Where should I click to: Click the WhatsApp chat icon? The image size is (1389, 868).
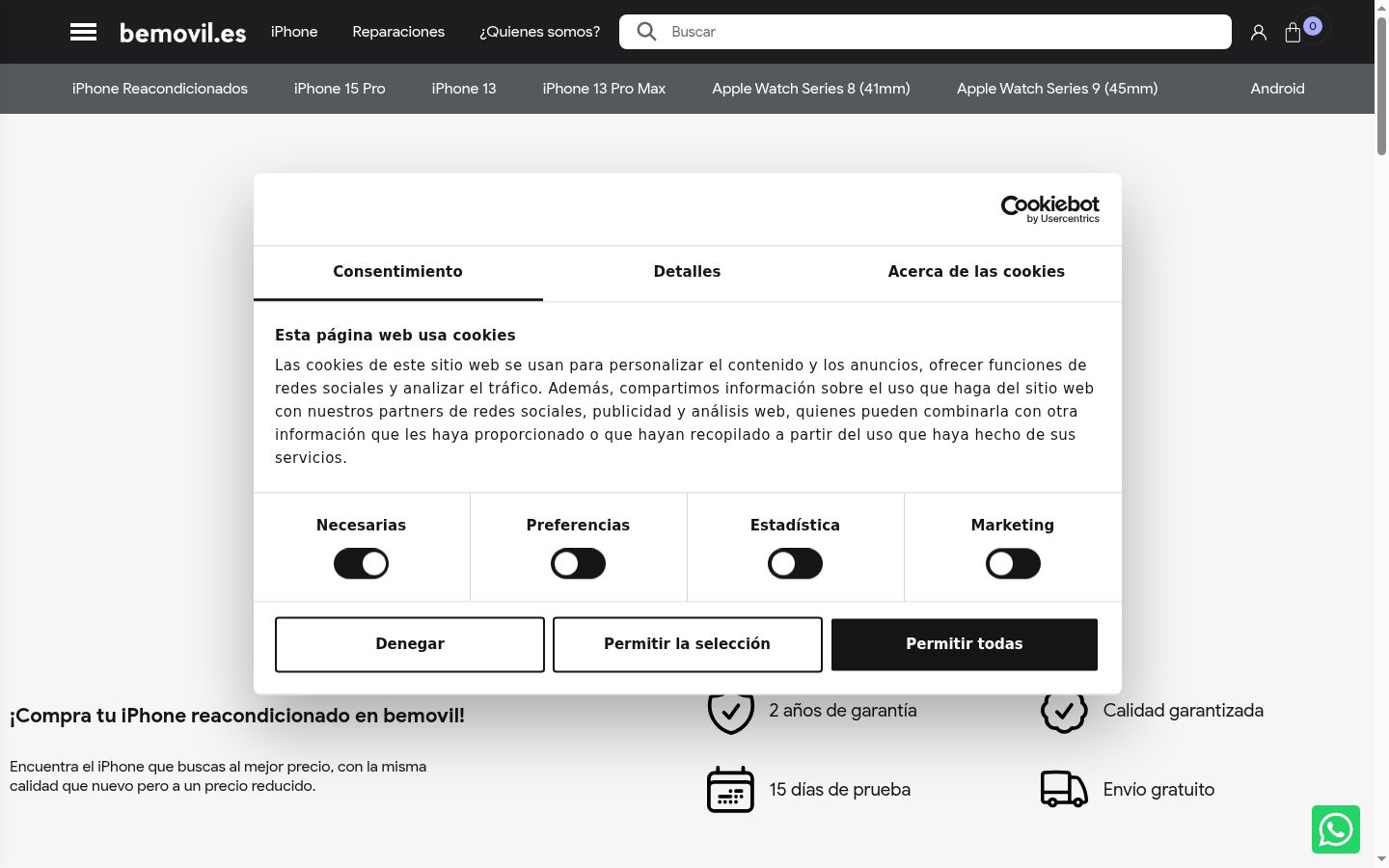point(1336,829)
